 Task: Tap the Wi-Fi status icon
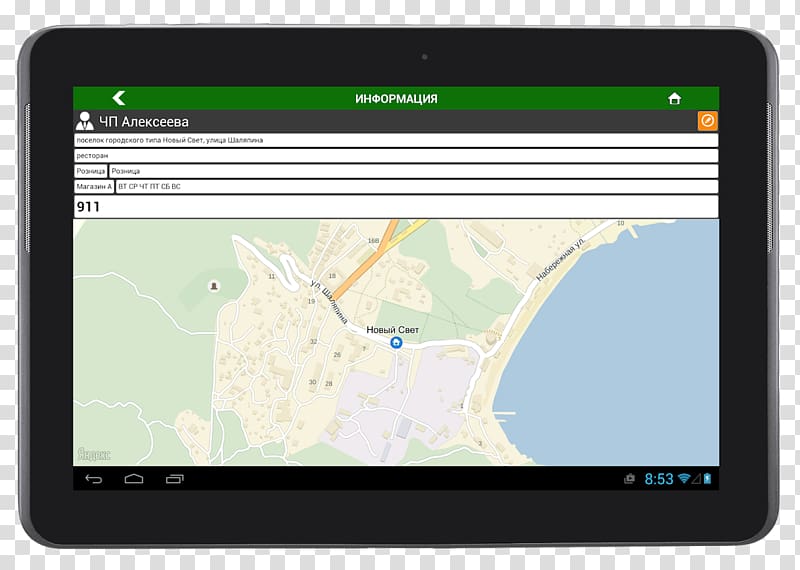point(684,479)
